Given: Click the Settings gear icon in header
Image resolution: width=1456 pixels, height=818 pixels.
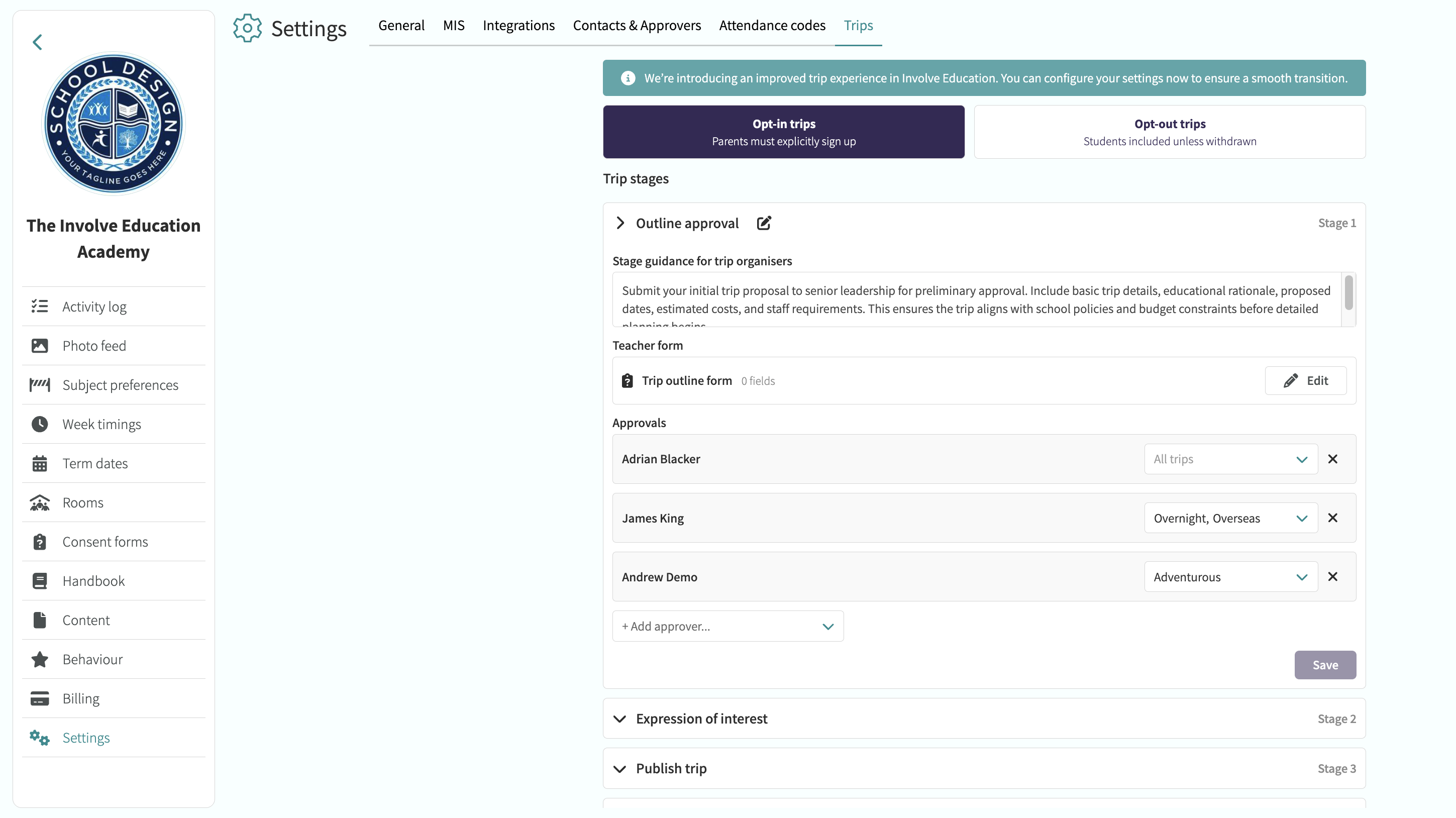Looking at the screenshot, I should point(248,28).
